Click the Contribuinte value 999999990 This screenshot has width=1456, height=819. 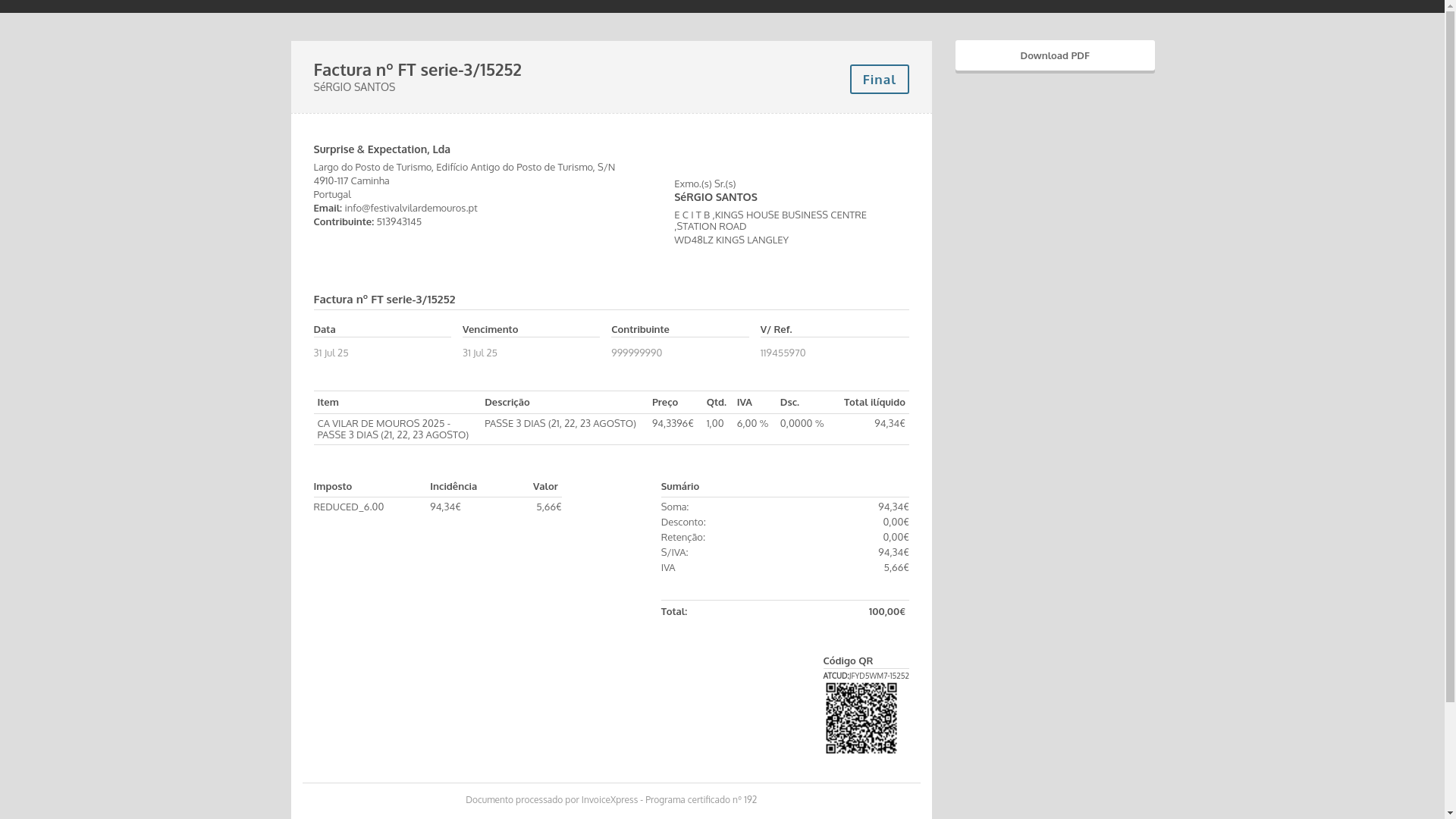coord(636,353)
